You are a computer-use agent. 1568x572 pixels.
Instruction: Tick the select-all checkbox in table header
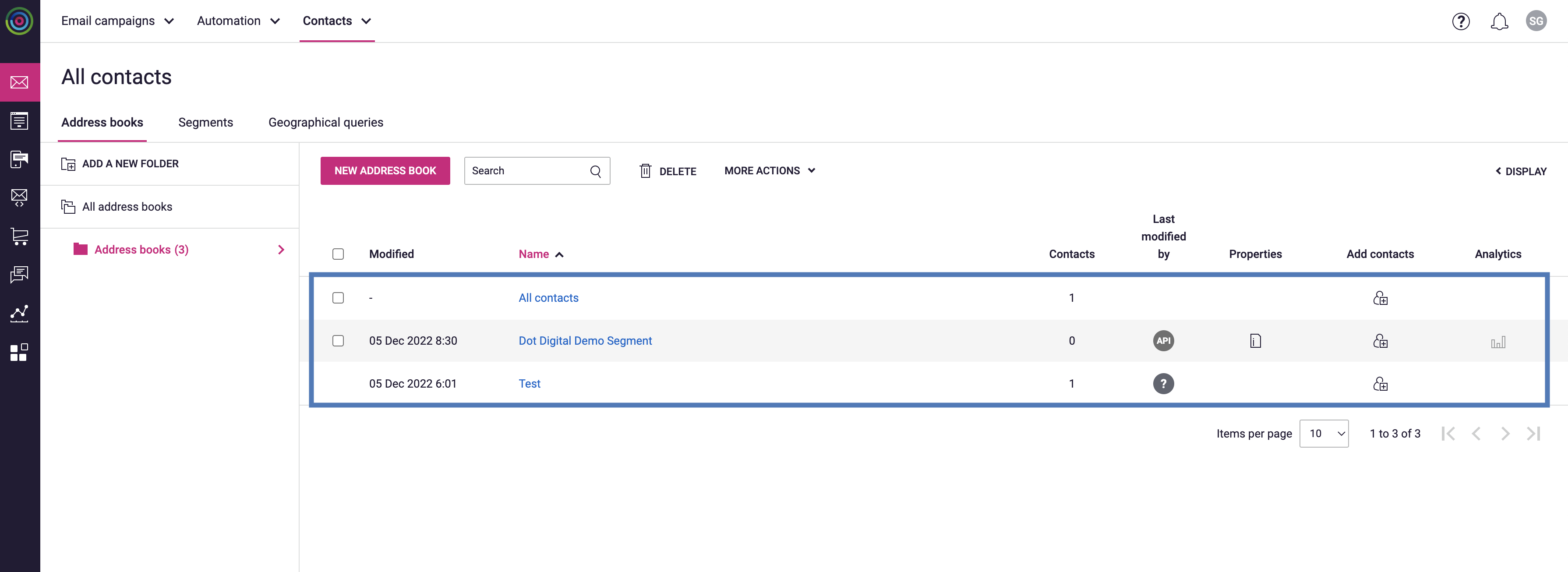pyautogui.click(x=338, y=254)
